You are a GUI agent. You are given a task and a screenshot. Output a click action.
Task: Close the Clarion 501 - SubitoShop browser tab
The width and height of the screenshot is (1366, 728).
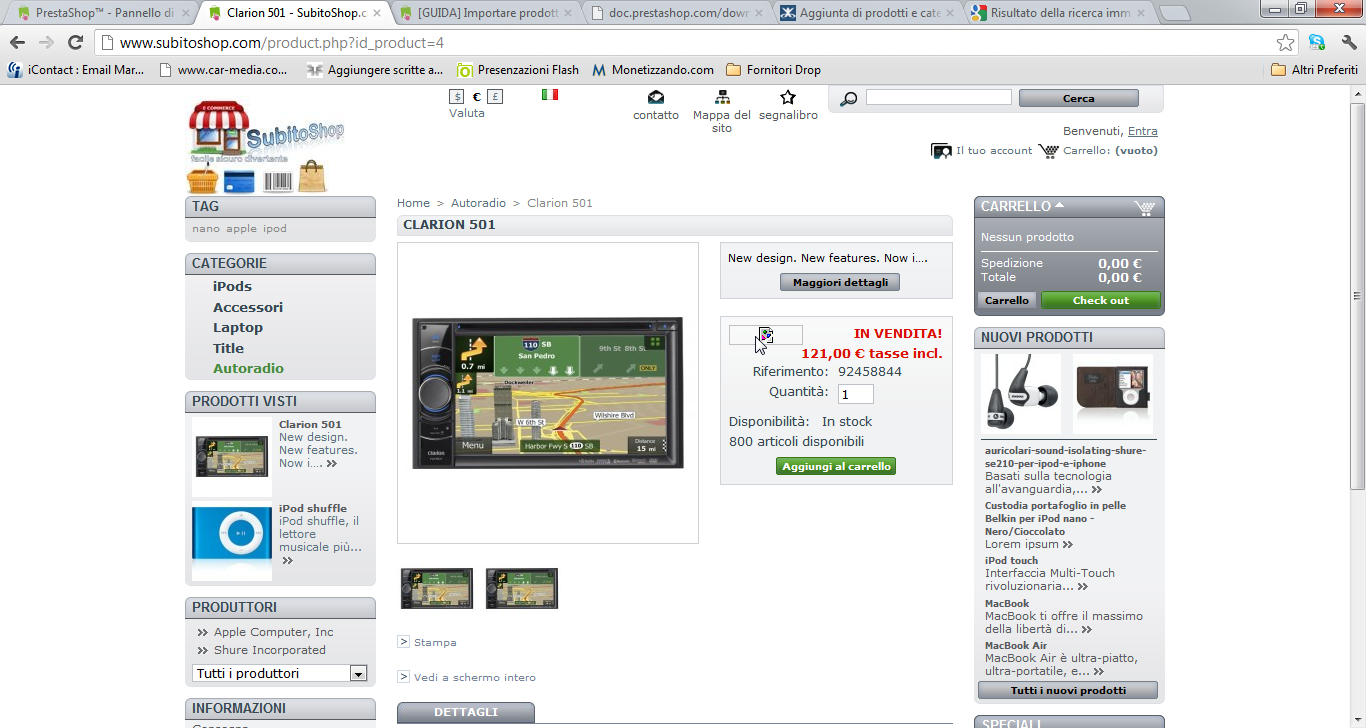(376, 13)
